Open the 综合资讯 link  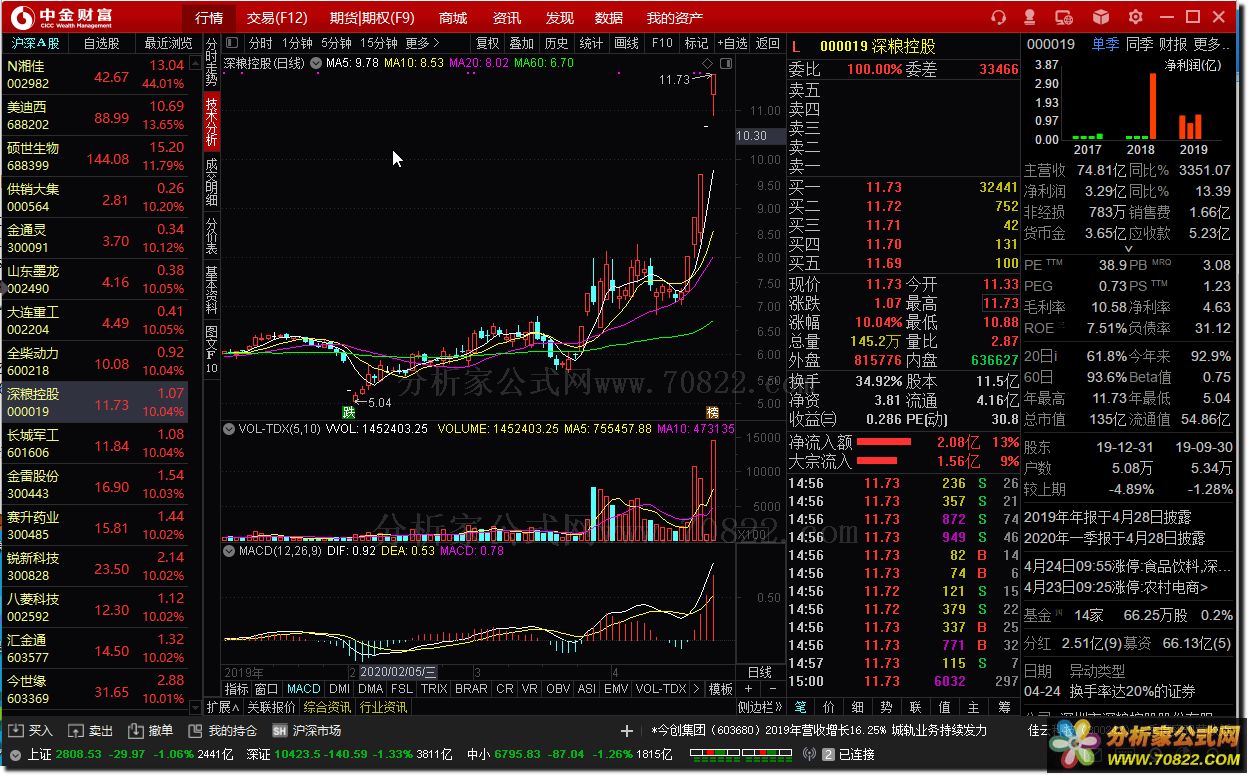point(328,707)
